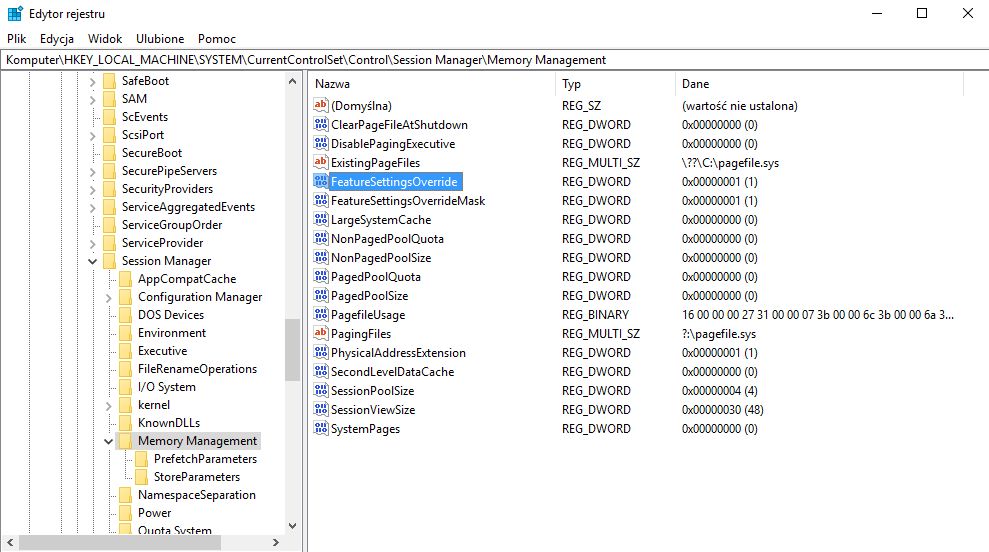Select the FeatureSettingsOverride value name

click(x=394, y=182)
